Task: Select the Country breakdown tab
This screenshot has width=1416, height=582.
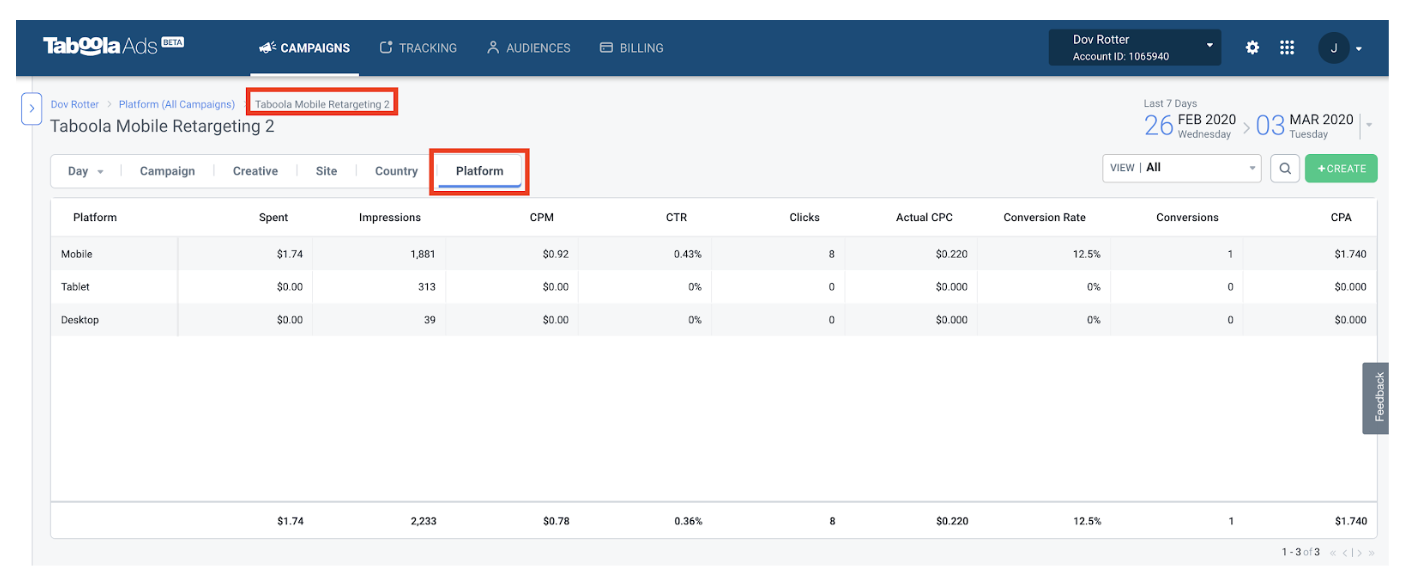Action: point(396,171)
